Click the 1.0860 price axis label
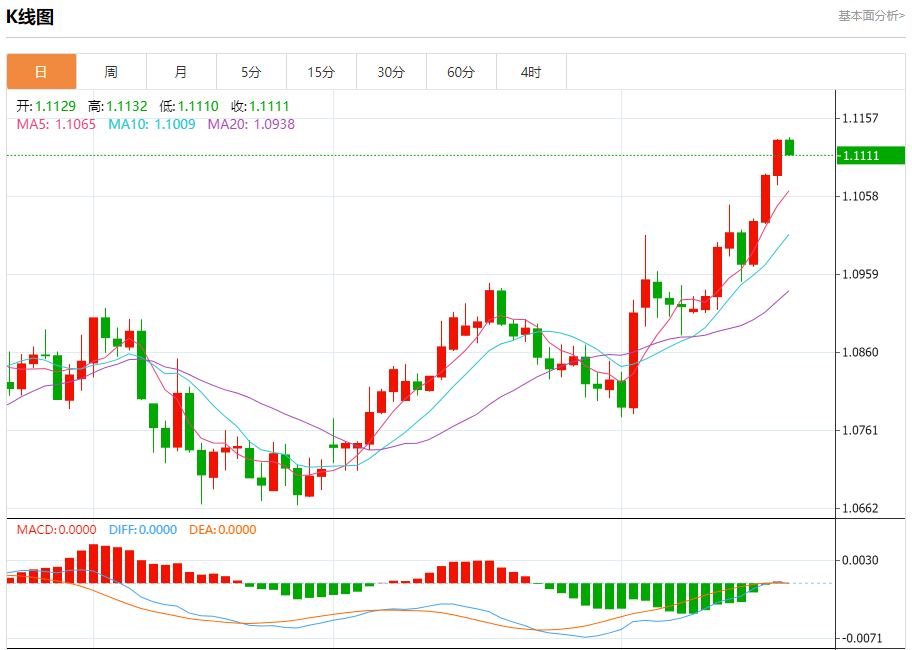Screen dimensions: 912x650 (860, 352)
